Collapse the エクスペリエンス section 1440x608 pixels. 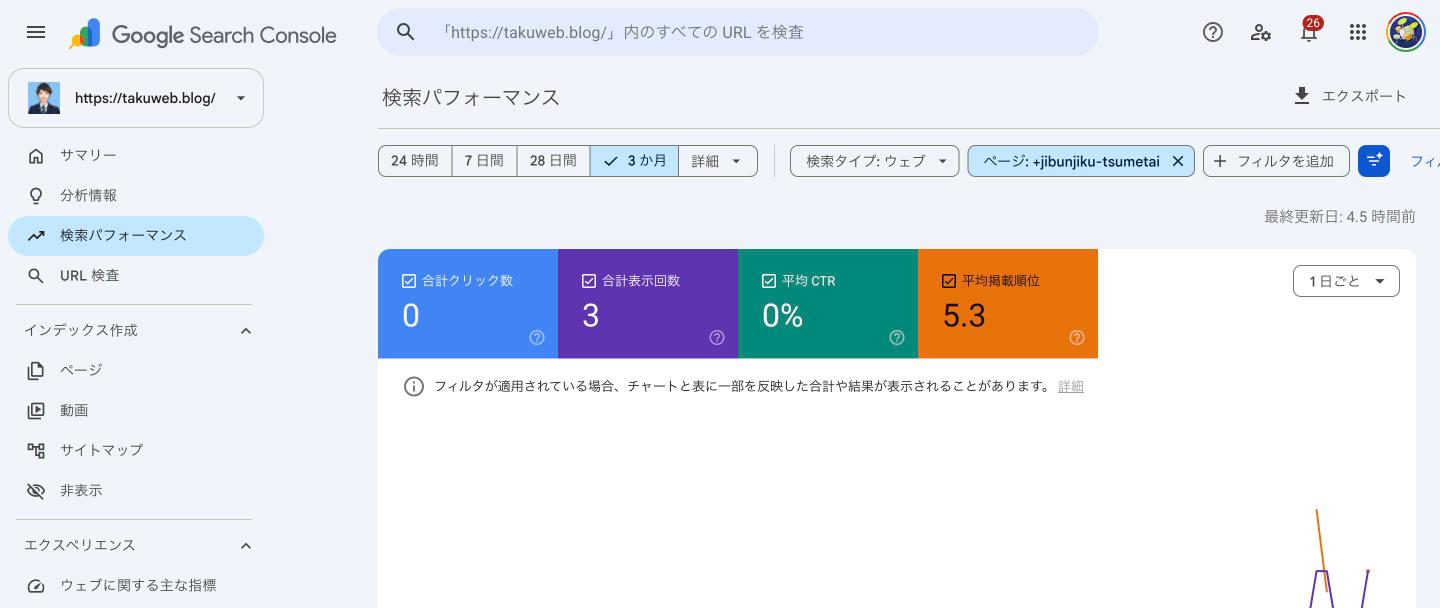click(246, 545)
